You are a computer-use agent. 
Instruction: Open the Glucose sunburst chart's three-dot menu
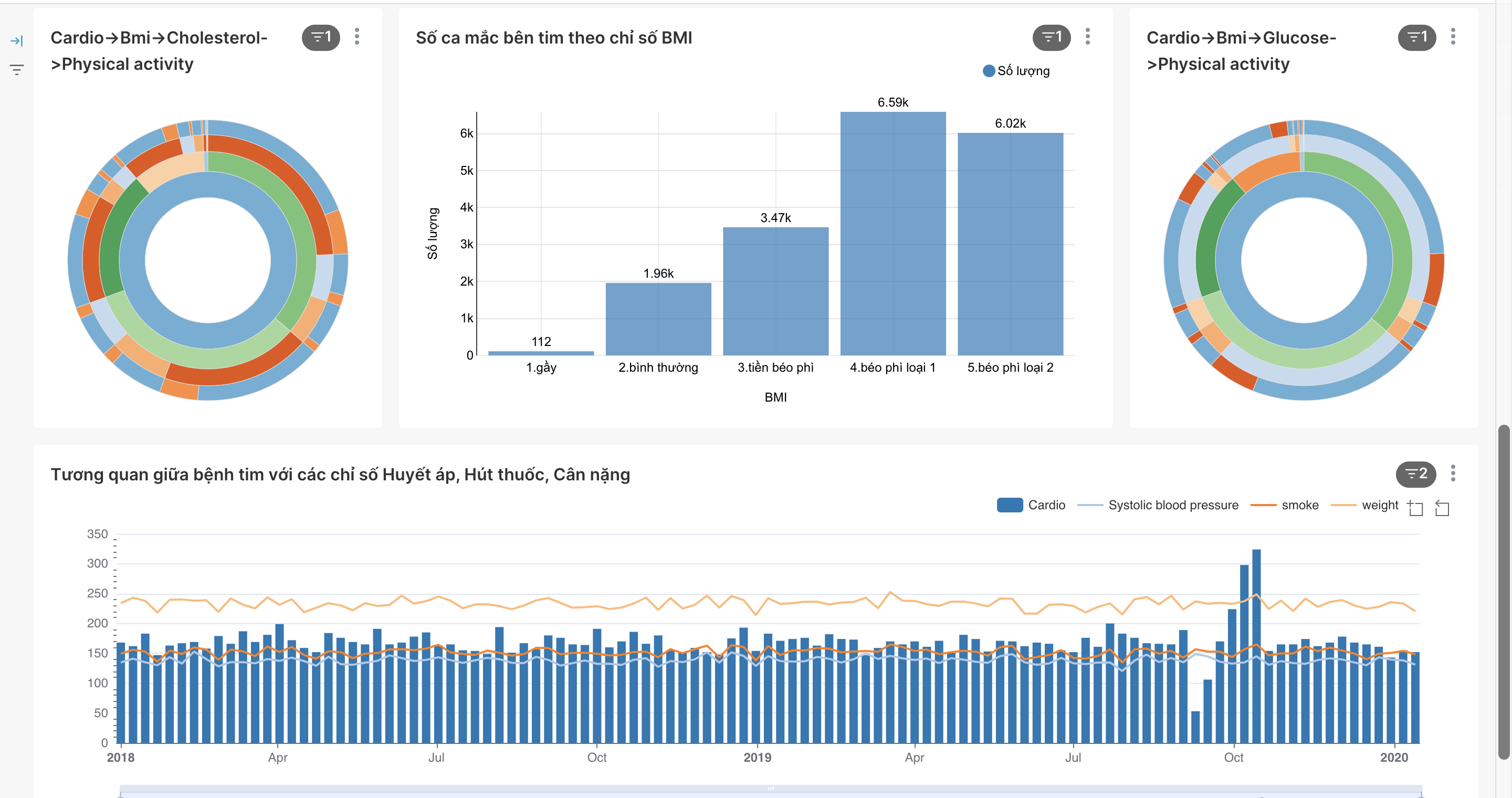[x=1453, y=37]
